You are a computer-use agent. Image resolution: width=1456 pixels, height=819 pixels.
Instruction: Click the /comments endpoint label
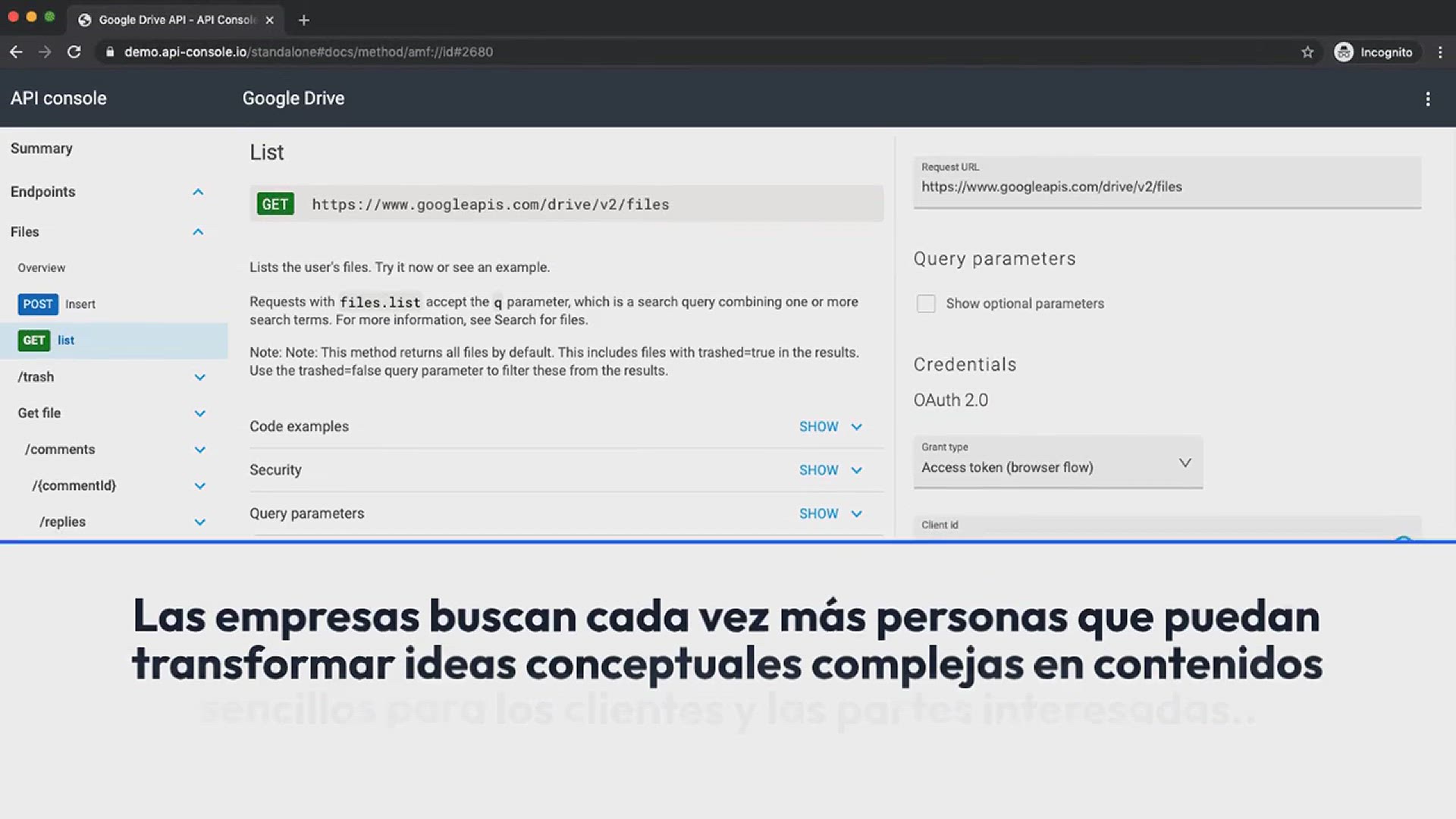(x=60, y=450)
